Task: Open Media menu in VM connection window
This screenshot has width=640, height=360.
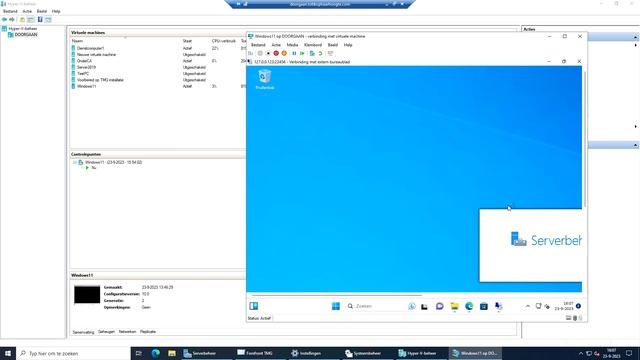Action: coord(292,45)
